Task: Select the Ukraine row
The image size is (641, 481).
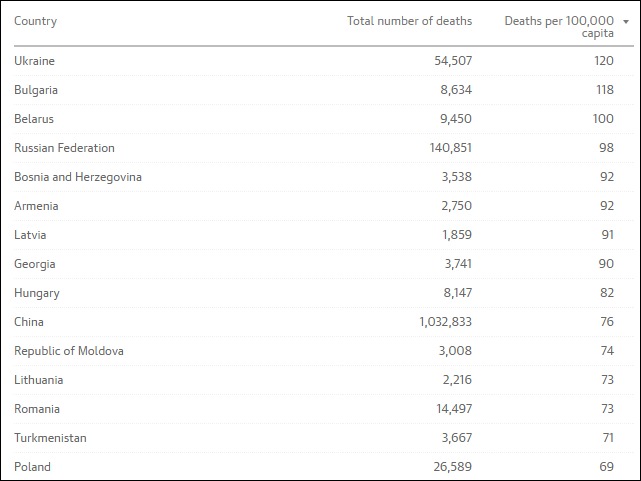Action: (x=35, y=61)
